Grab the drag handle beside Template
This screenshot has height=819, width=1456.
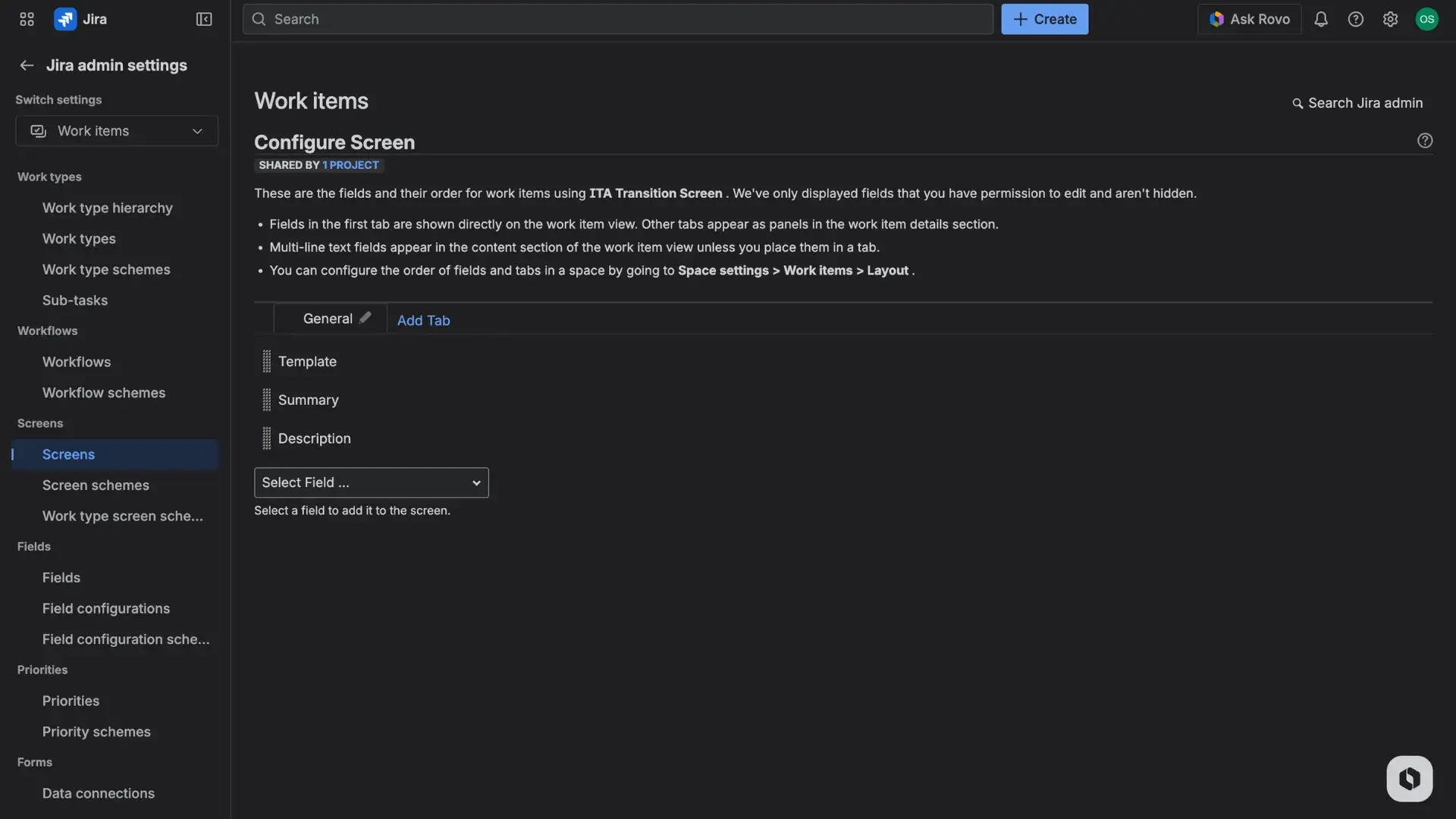point(266,361)
